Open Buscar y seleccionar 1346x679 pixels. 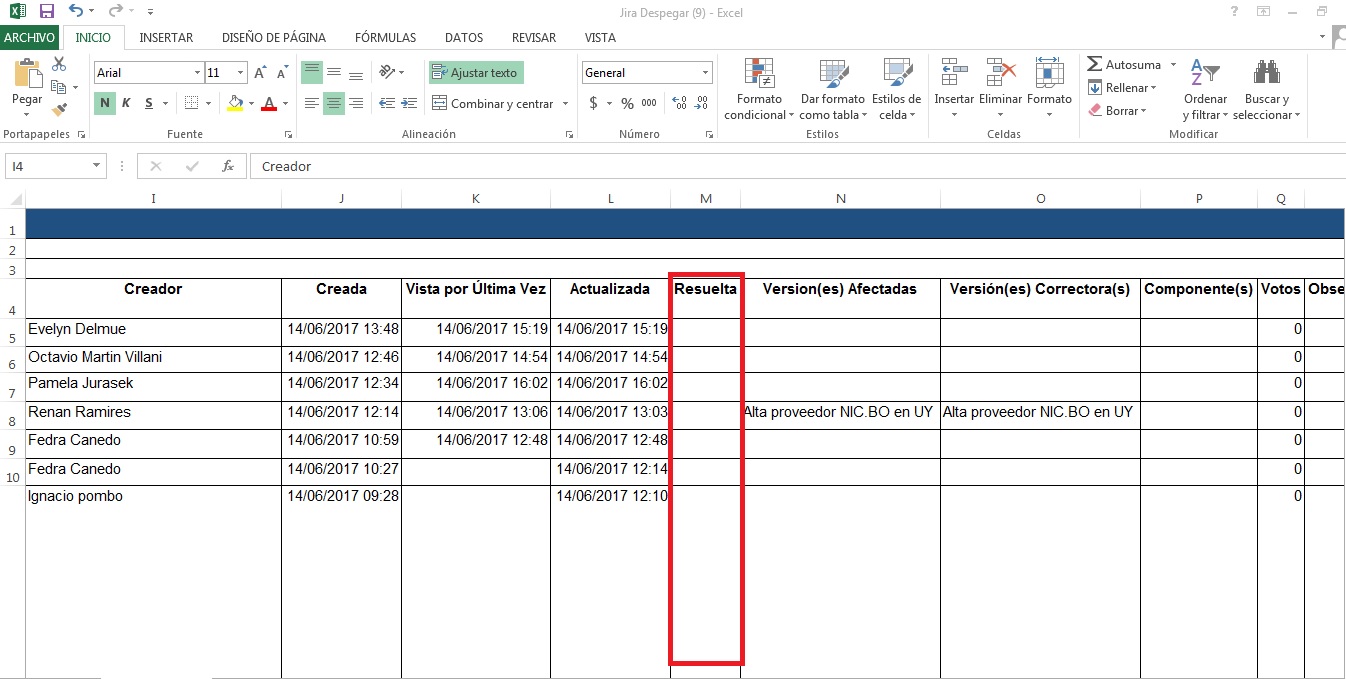coord(1267,90)
